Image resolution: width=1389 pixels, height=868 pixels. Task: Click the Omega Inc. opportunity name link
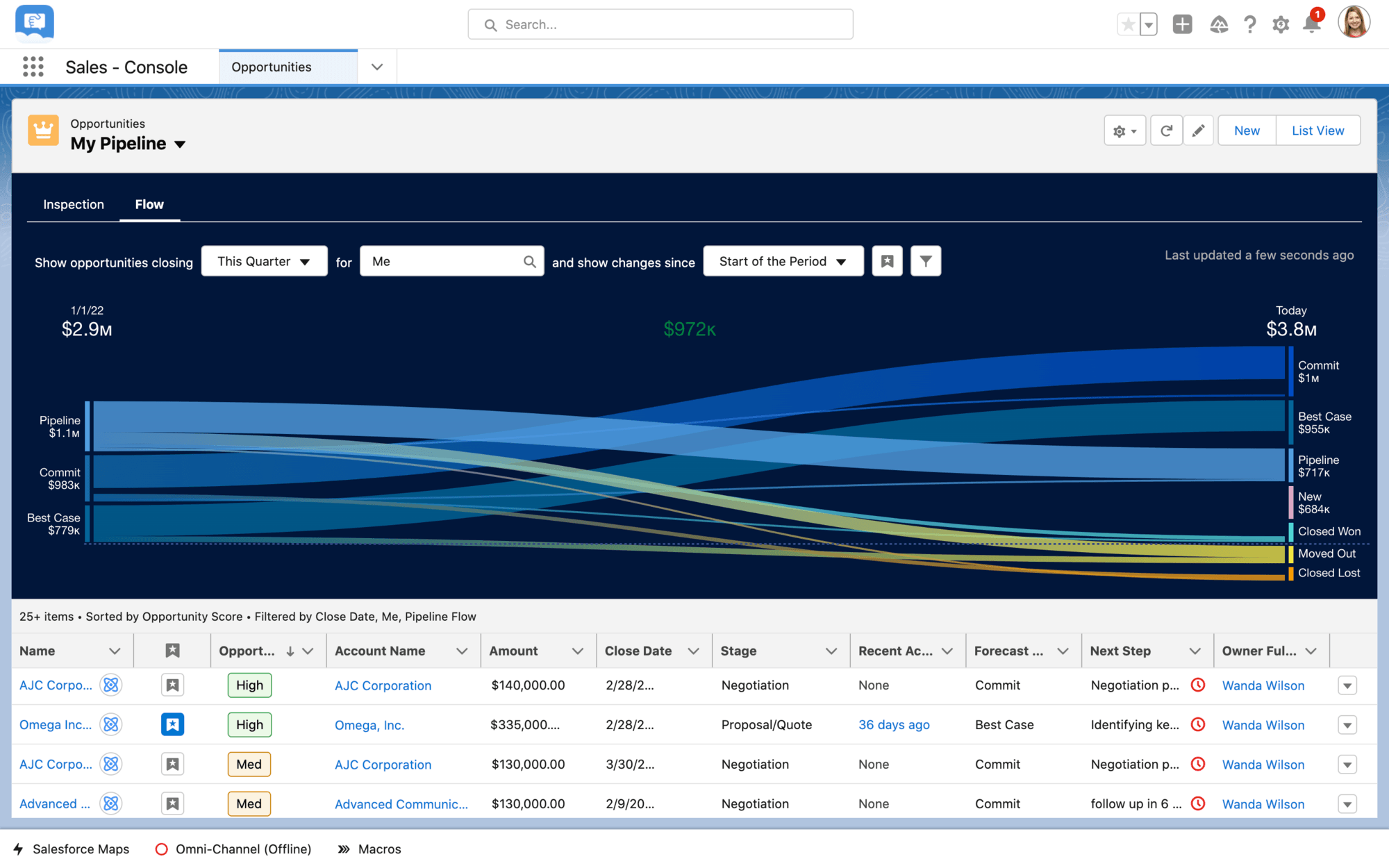(x=55, y=724)
